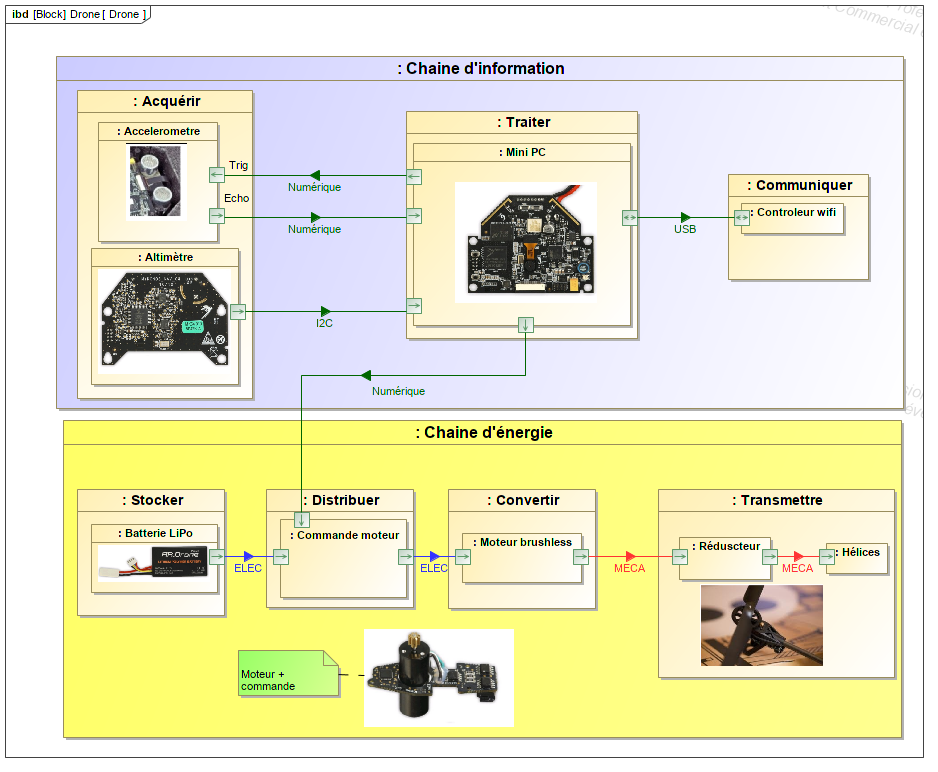The image size is (938, 772).
Task: Click the ibd Drone diagram header tab
Action: 78,15
